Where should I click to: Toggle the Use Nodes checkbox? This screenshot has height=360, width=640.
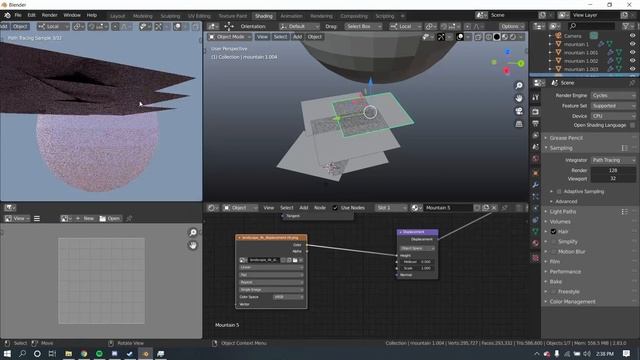(335, 208)
